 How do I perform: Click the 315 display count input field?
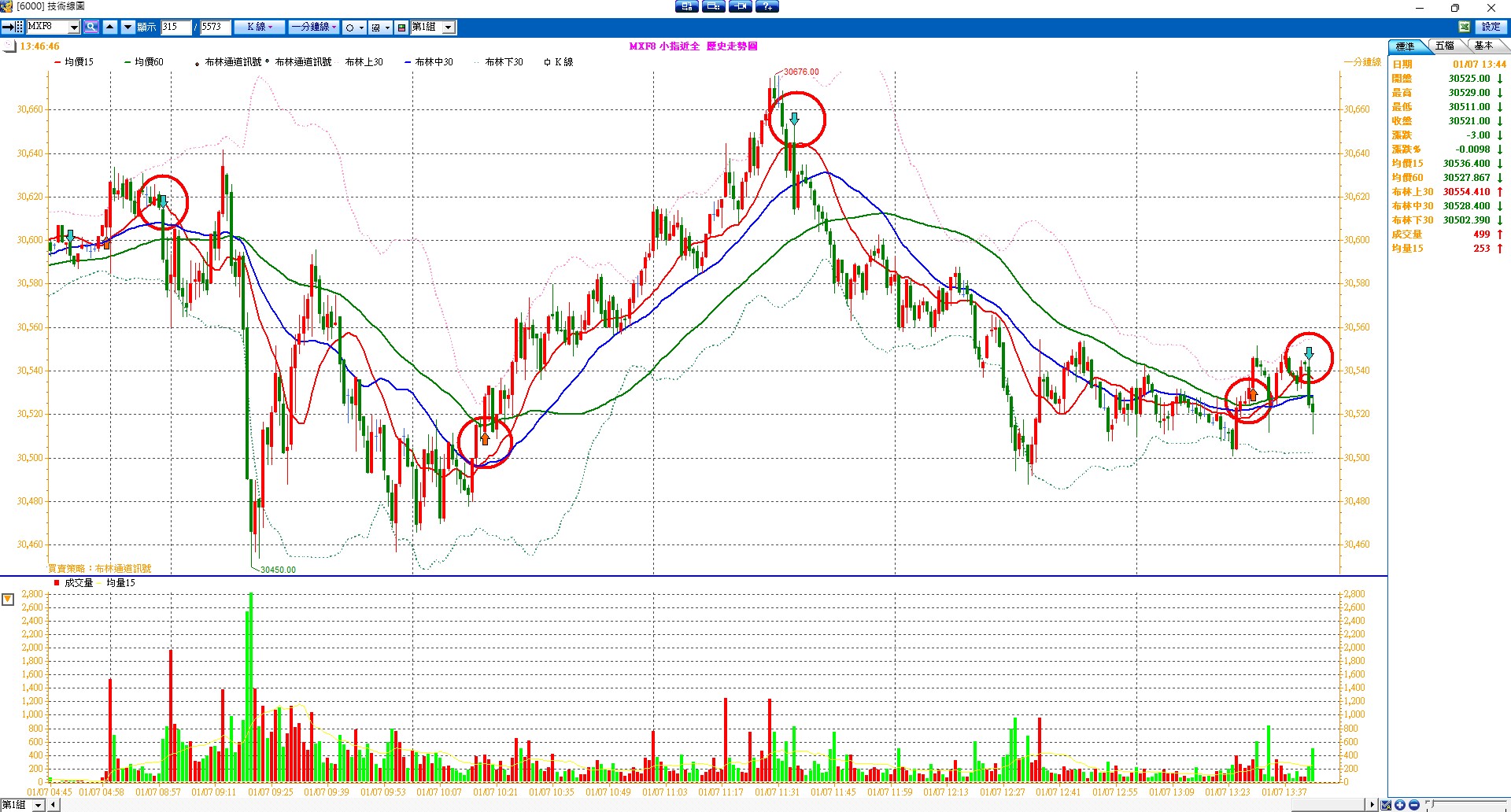point(175,28)
